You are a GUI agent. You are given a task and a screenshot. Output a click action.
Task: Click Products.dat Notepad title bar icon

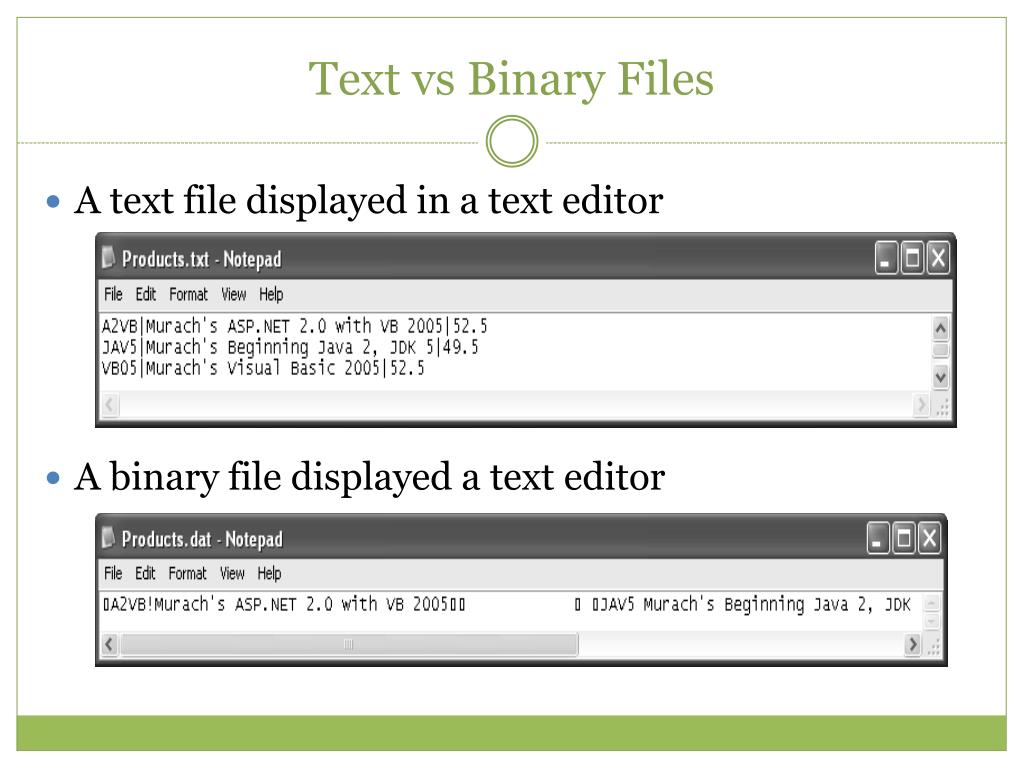(108, 538)
